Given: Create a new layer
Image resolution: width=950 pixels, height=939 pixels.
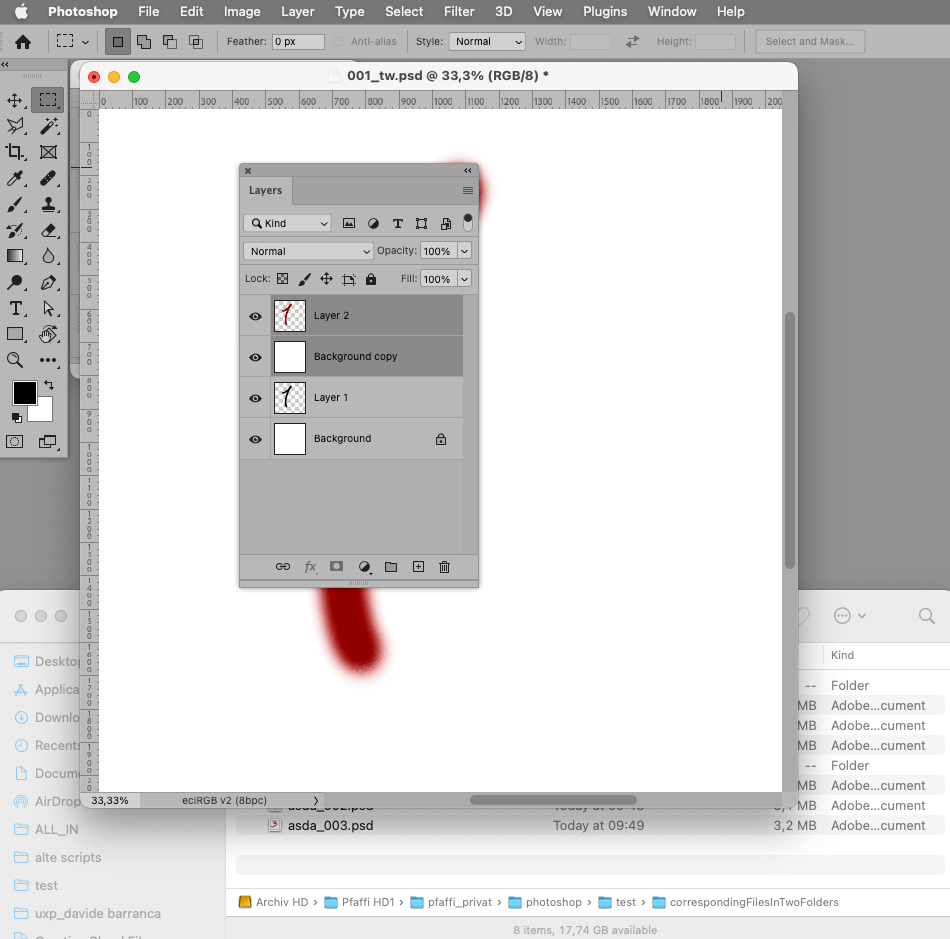Looking at the screenshot, I should pyautogui.click(x=418, y=566).
